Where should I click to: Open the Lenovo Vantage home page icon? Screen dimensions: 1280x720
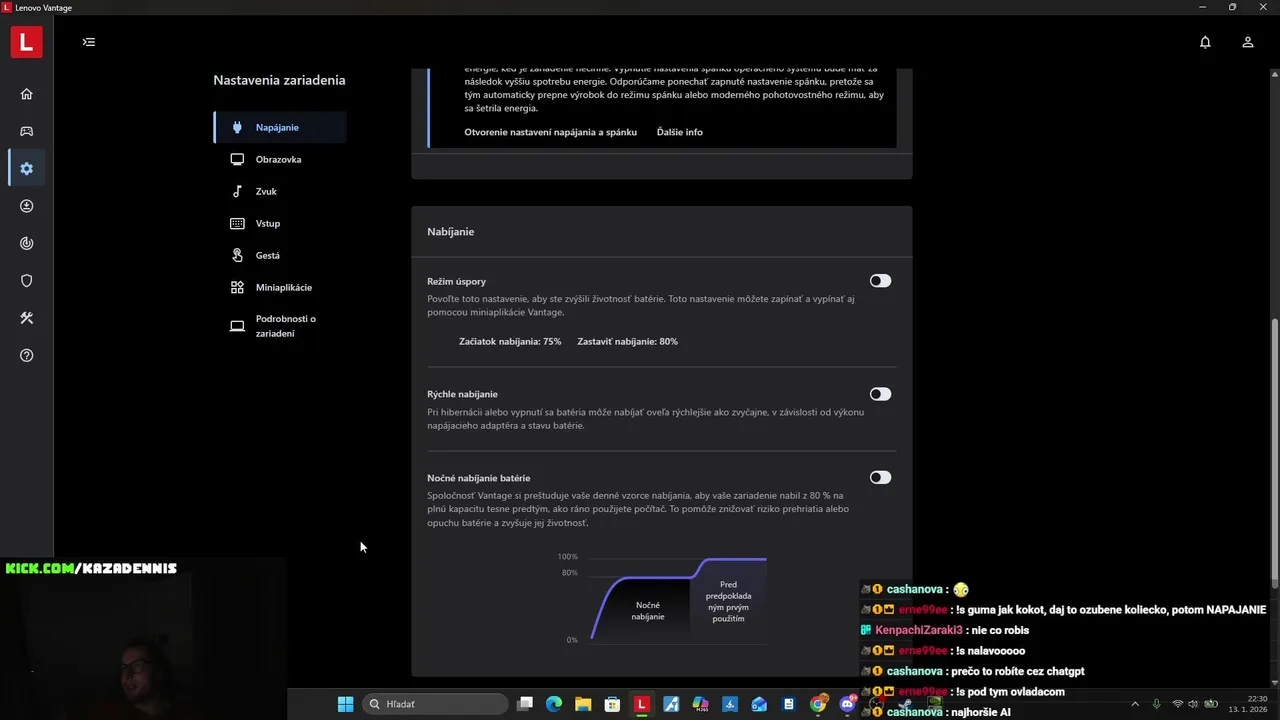[27, 94]
